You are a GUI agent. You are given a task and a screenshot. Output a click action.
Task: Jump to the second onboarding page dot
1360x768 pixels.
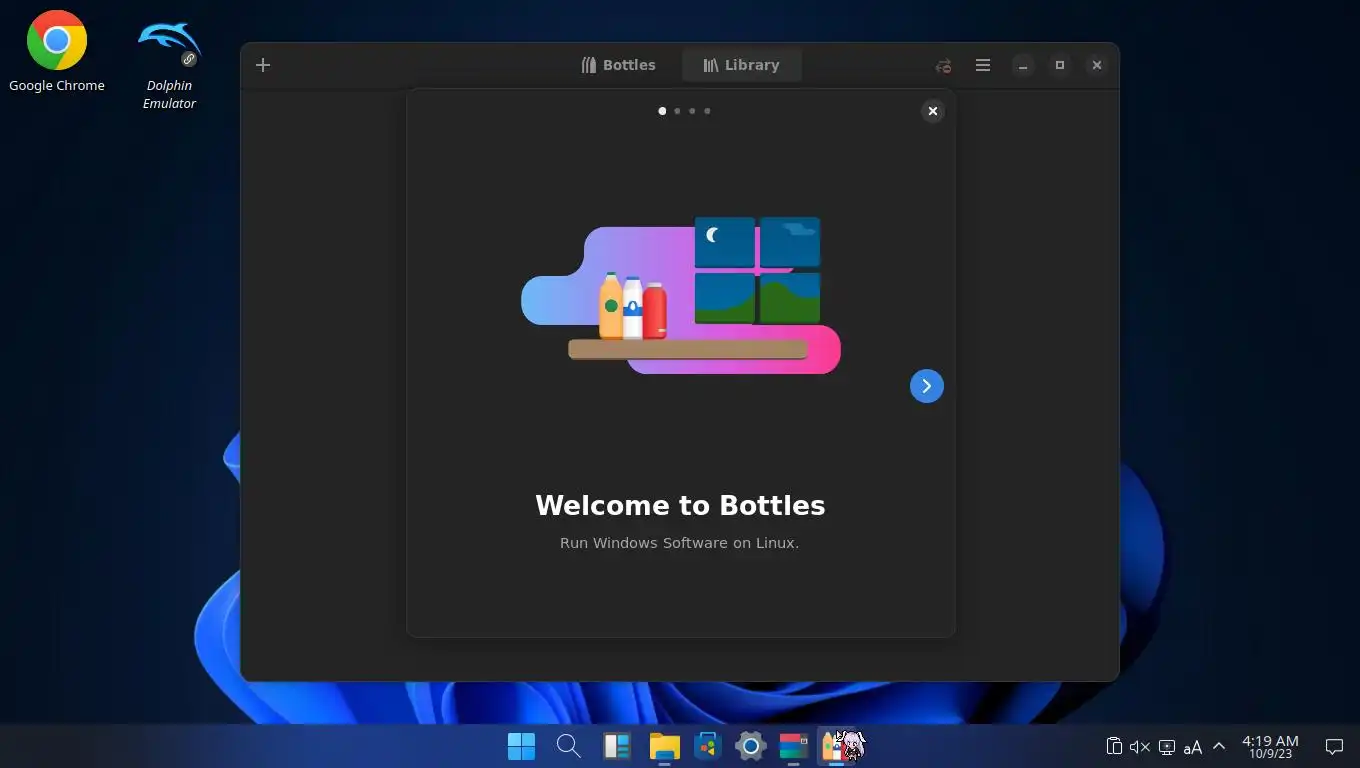(677, 111)
